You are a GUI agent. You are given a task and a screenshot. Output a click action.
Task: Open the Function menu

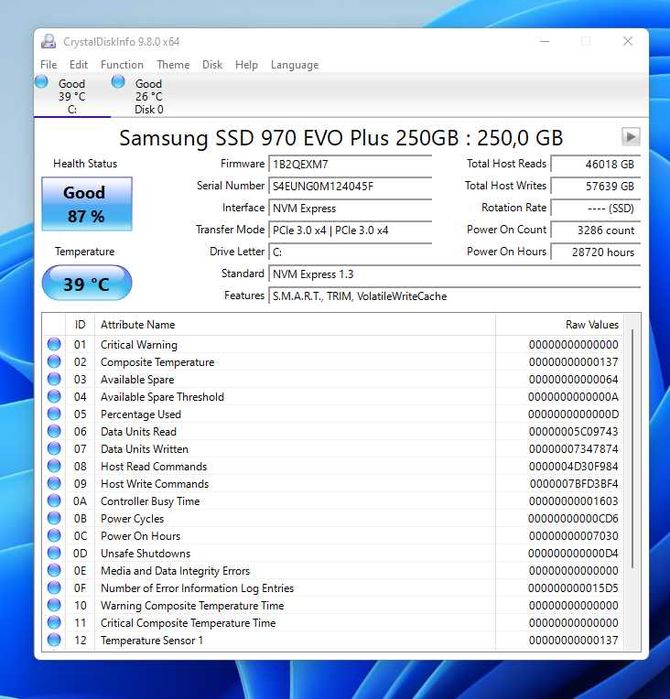[122, 65]
